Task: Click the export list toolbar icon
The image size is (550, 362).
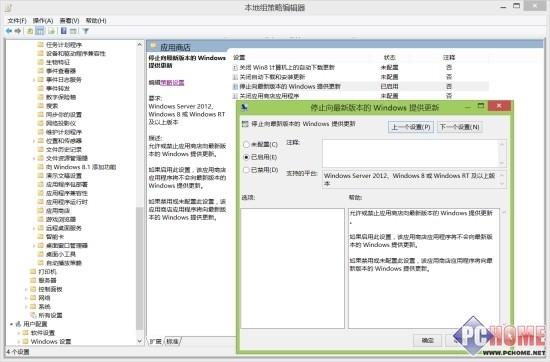Action: [52, 31]
